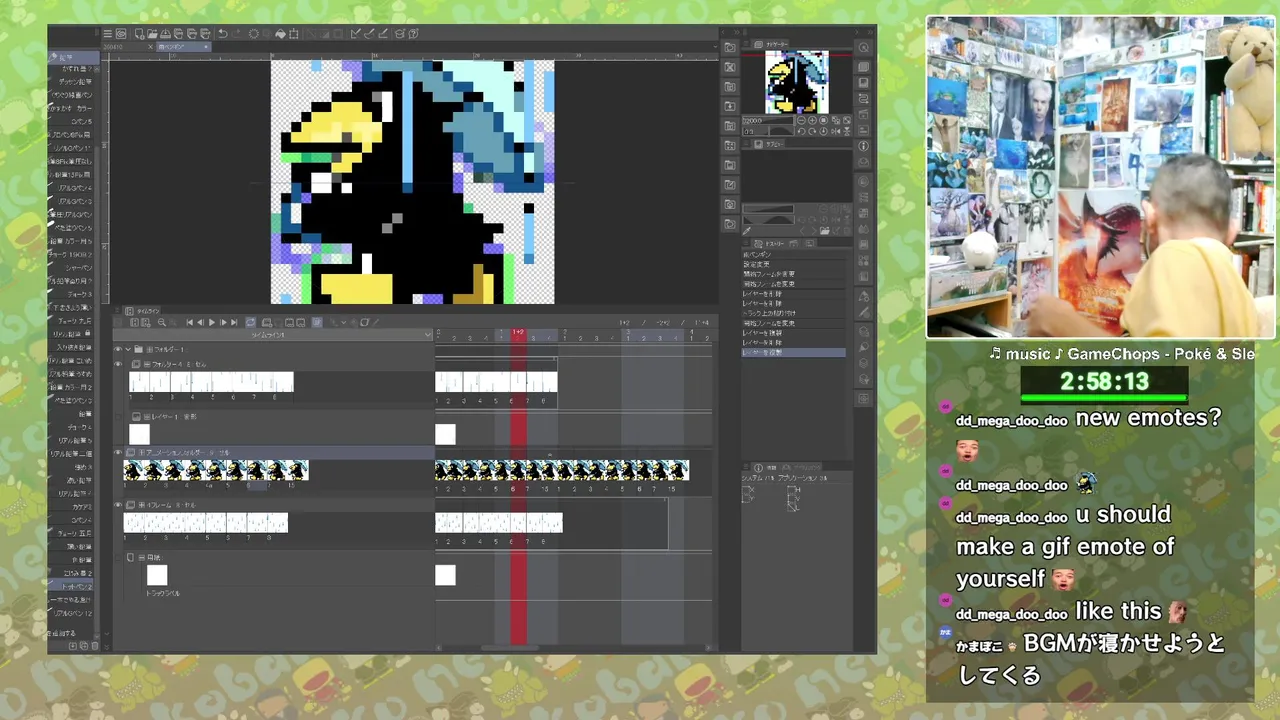Click the new animation folder icon
The height and width of the screenshot is (720, 1280).
click(x=267, y=322)
